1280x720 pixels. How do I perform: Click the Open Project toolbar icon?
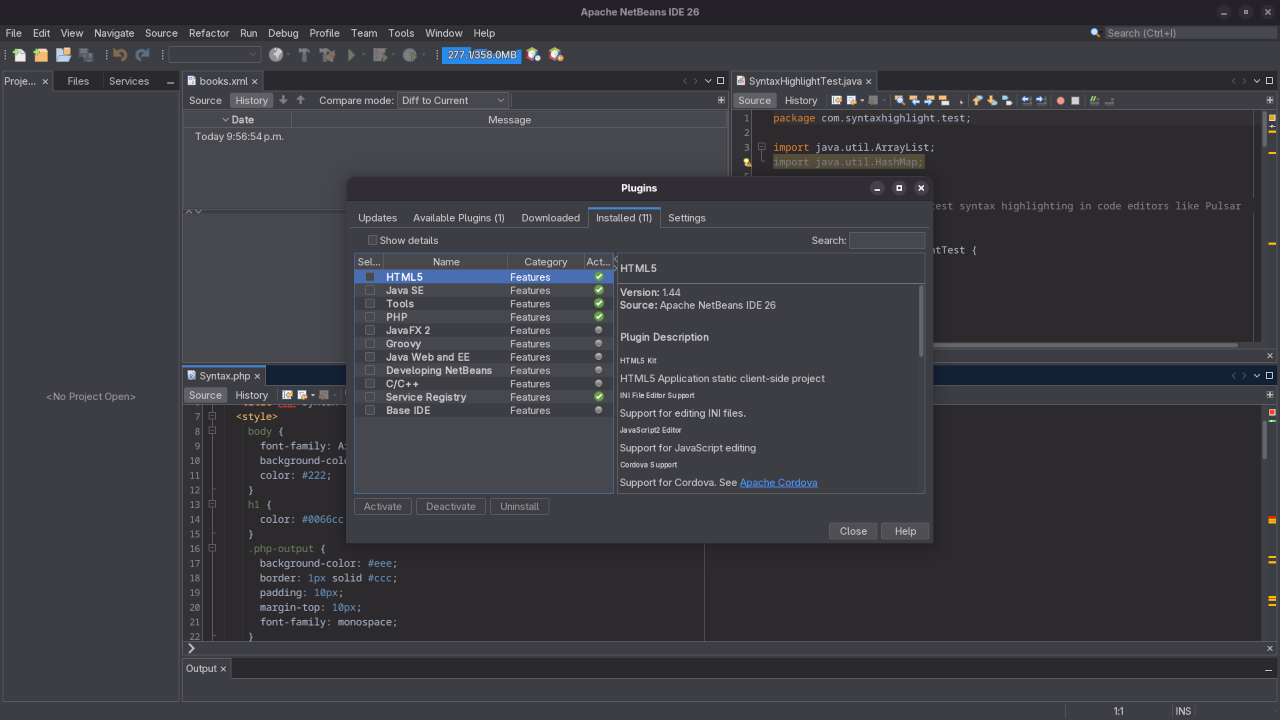[63, 55]
